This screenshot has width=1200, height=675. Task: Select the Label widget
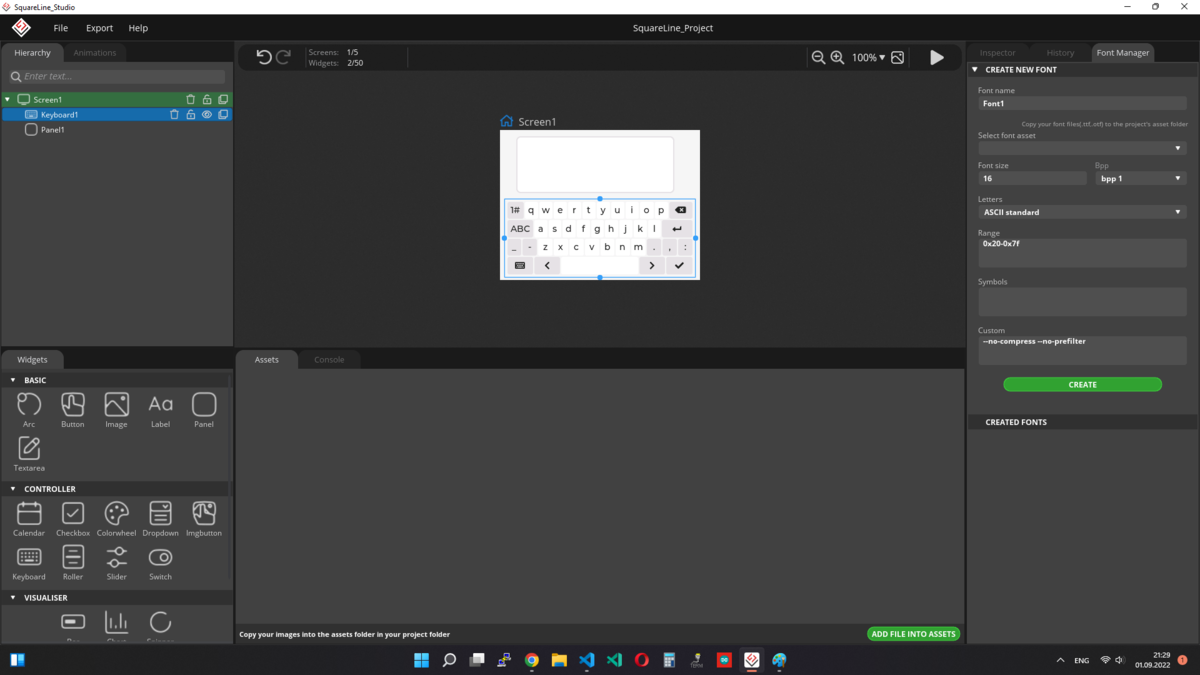(160, 410)
